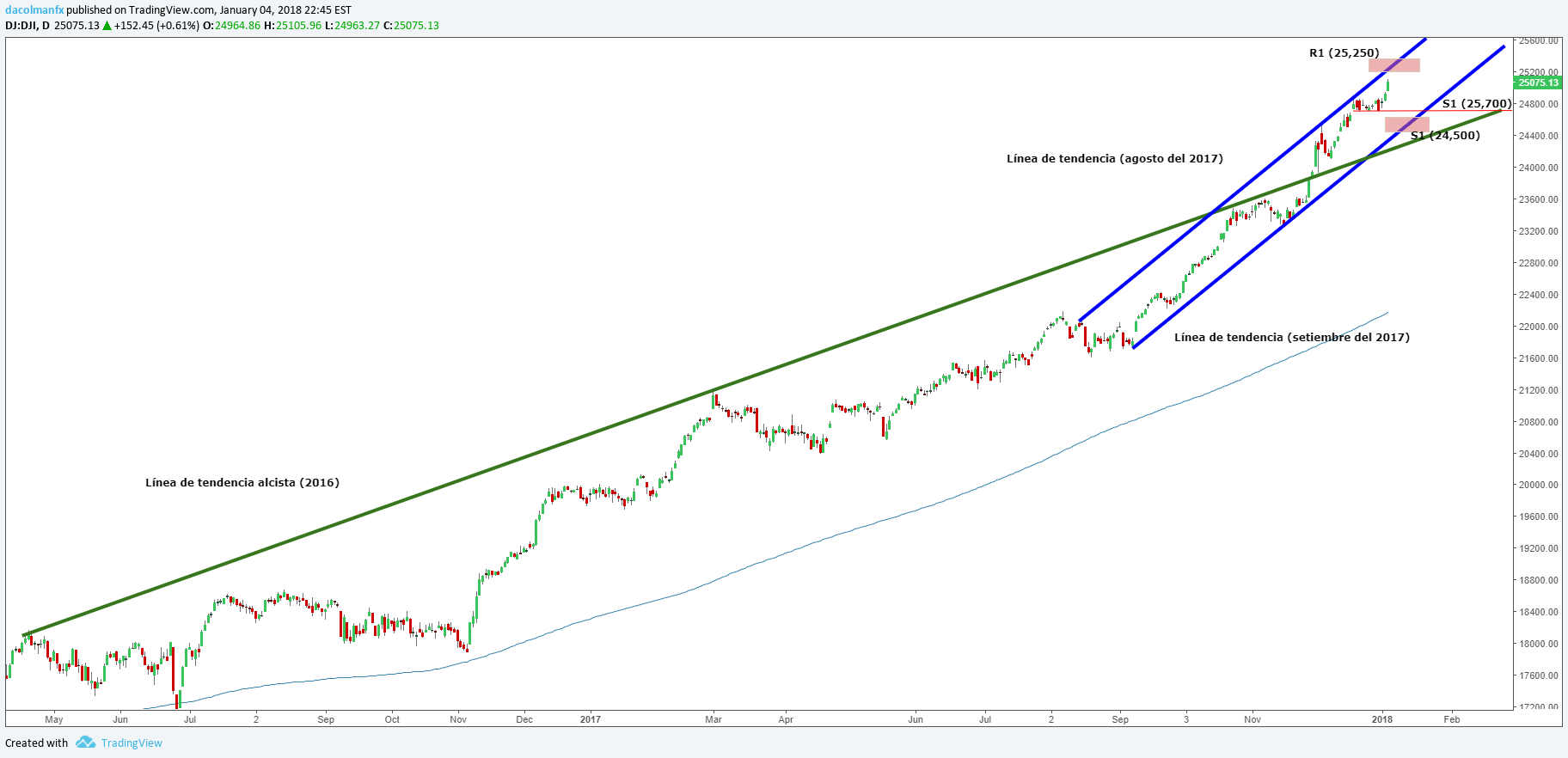Image resolution: width=1568 pixels, height=758 pixels.
Task: Click the 25600.00 price axis label
Action: tap(1539, 40)
